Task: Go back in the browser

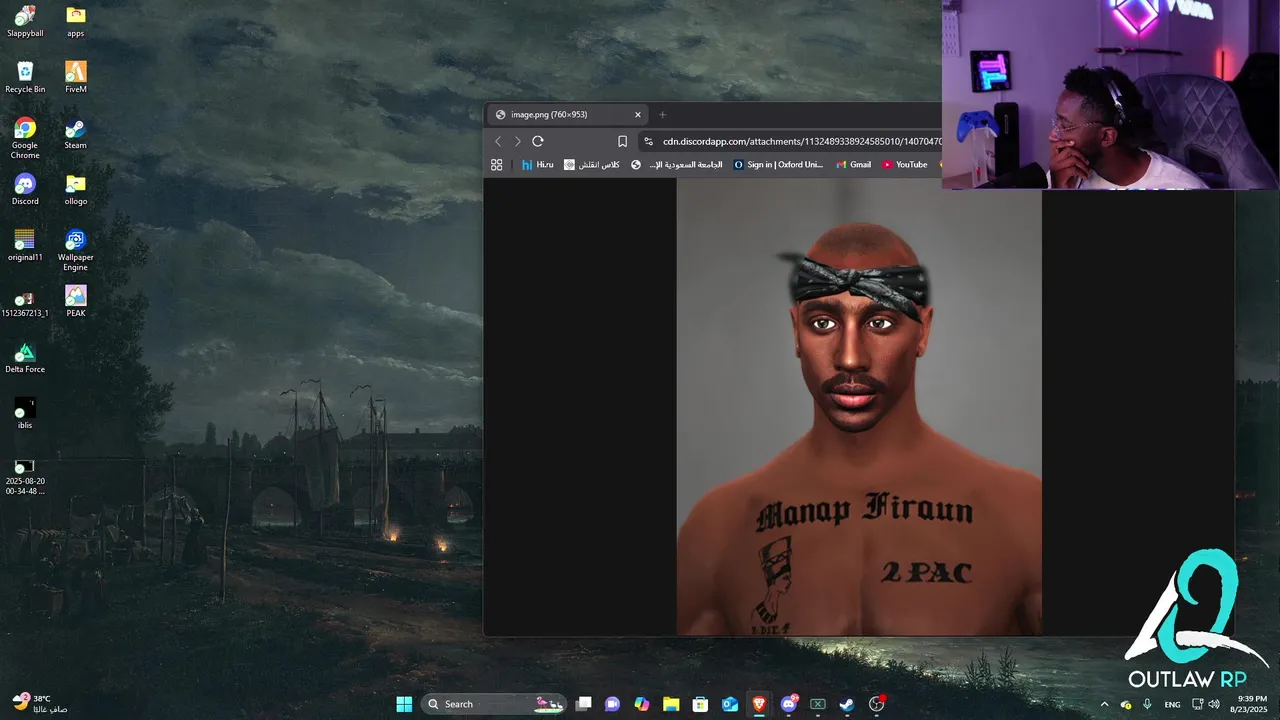Action: 498,141
